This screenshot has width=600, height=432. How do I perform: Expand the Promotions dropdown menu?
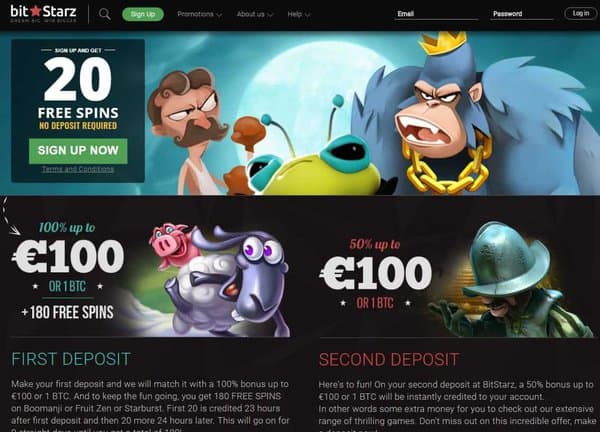(x=199, y=14)
